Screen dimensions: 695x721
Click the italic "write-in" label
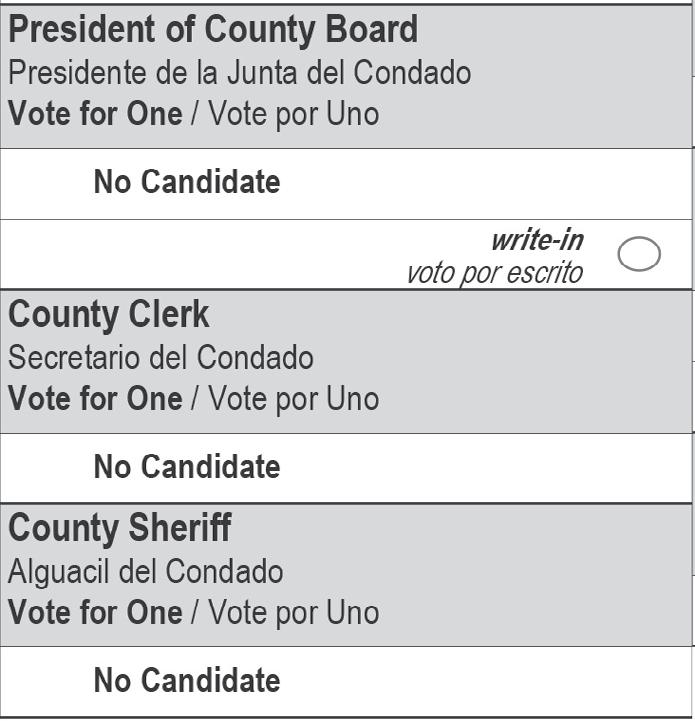click(536, 240)
